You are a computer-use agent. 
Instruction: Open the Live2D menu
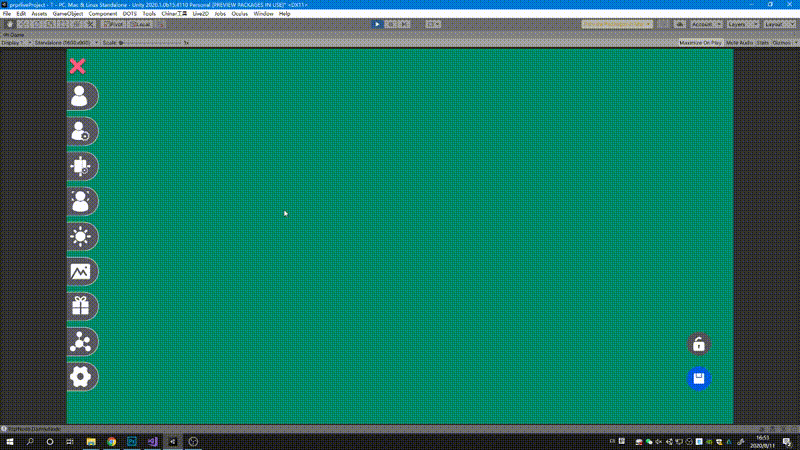201,14
